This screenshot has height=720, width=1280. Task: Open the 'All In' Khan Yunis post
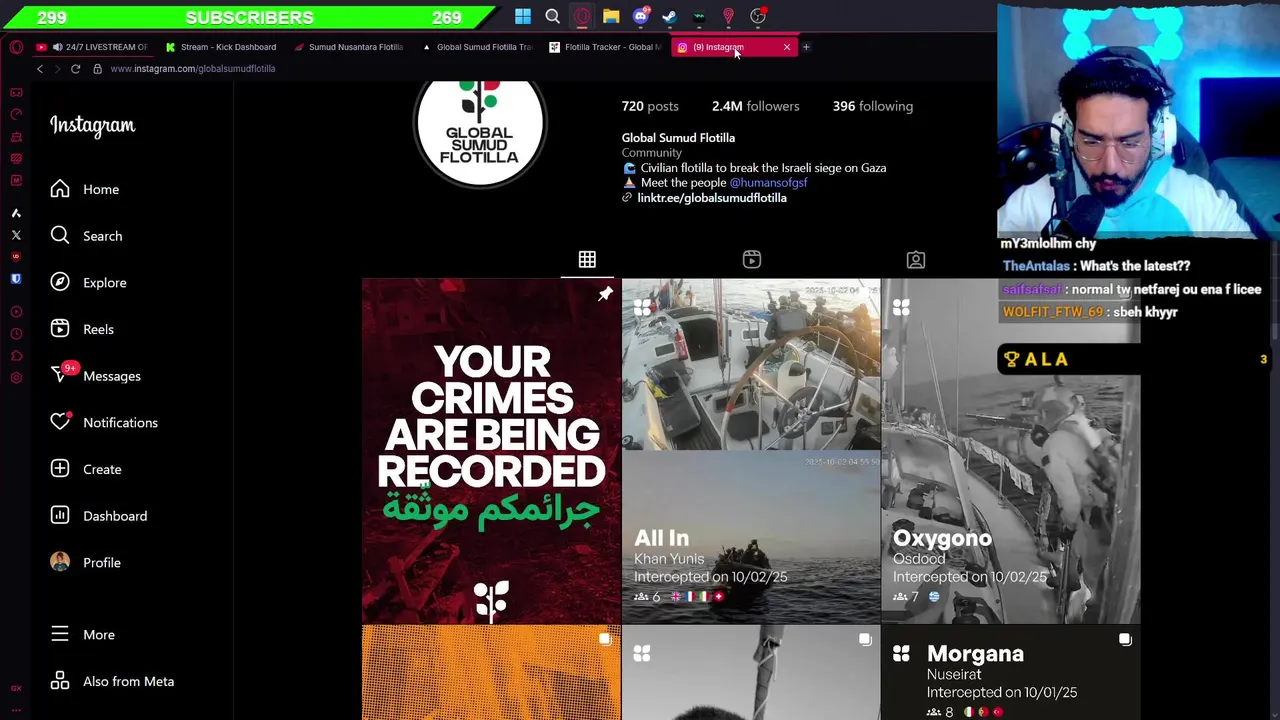751,451
